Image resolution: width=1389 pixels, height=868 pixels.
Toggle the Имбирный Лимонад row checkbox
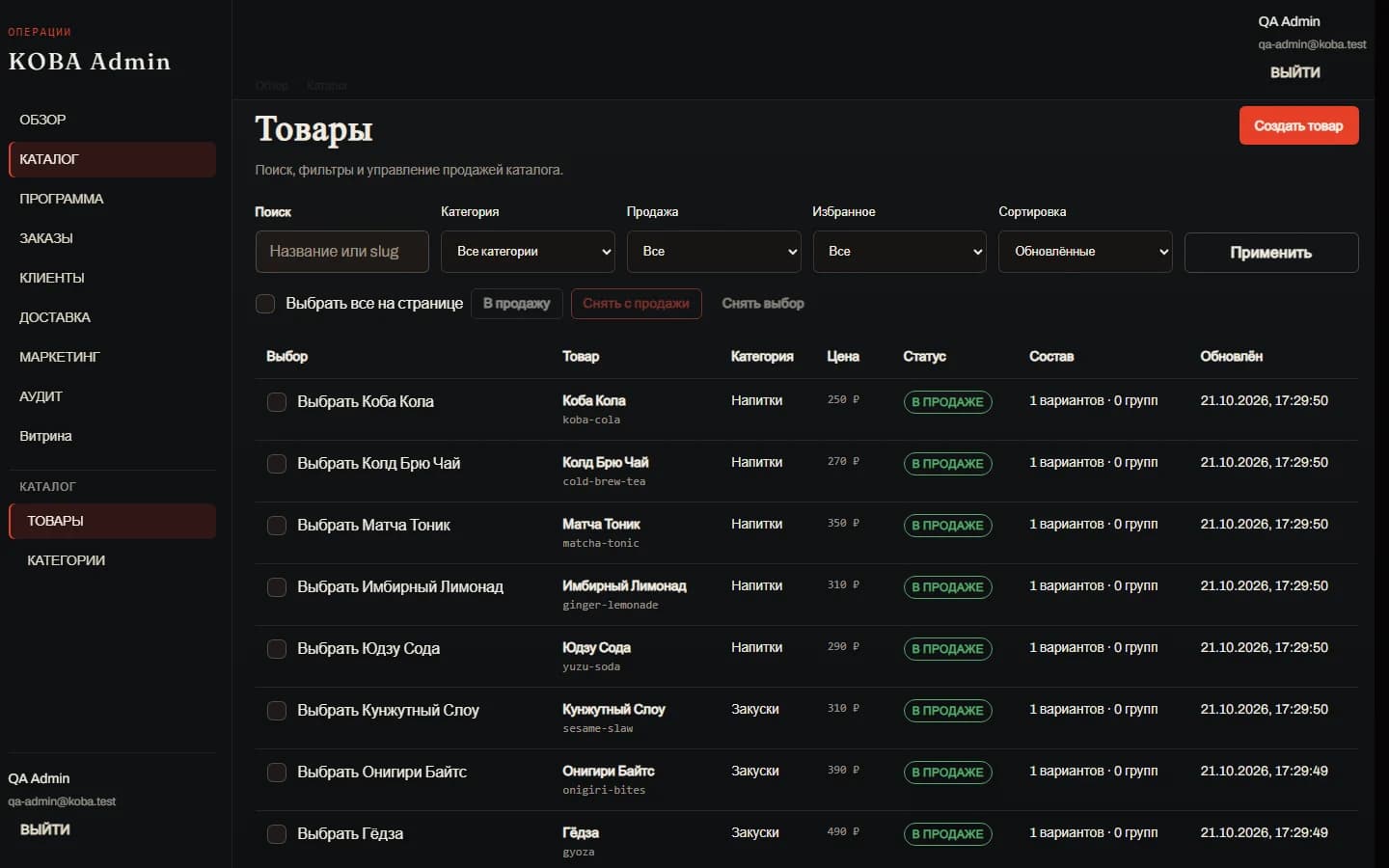pyautogui.click(x=277, y=587)
